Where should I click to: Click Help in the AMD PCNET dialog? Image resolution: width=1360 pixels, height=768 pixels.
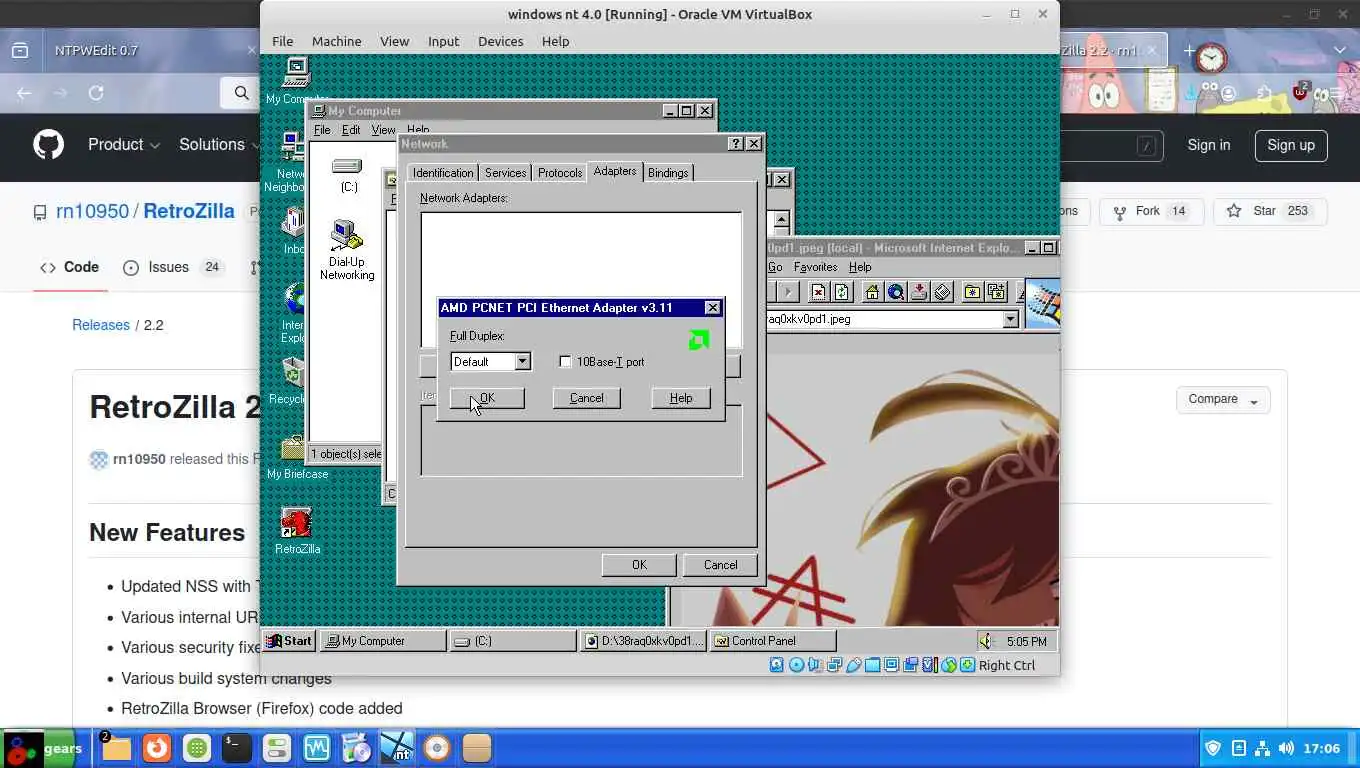[681, 398]
